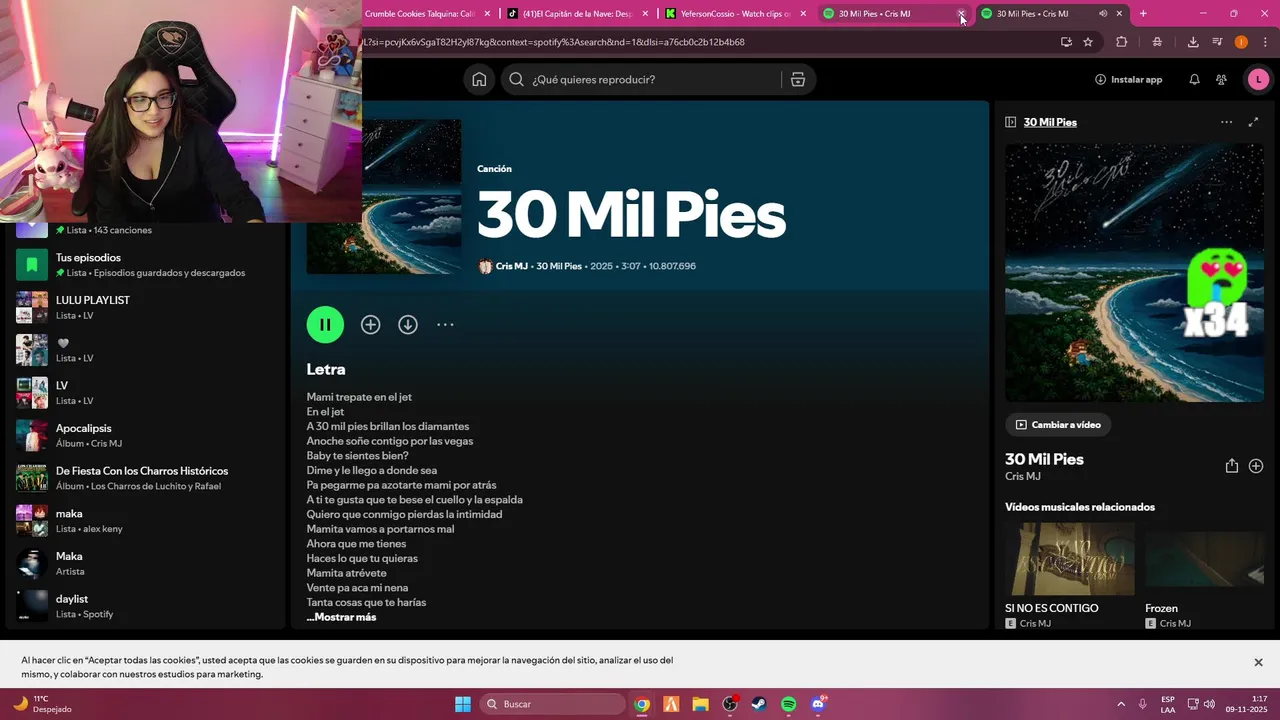1280x720 pixels.
Task: Share the track from Now Playing panel
Action: coord(1231,466)
